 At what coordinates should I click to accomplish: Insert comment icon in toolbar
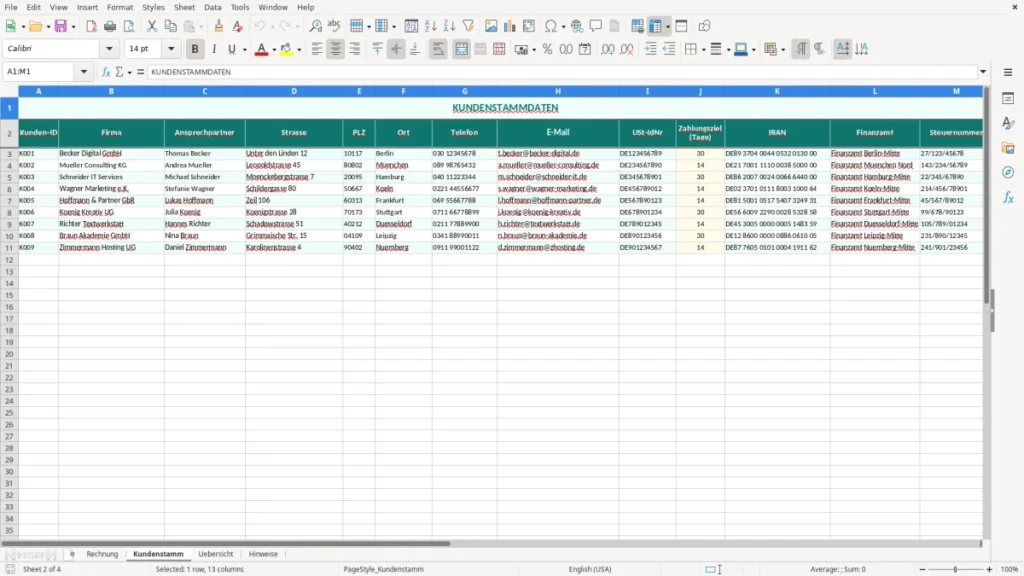coord(596,26)
